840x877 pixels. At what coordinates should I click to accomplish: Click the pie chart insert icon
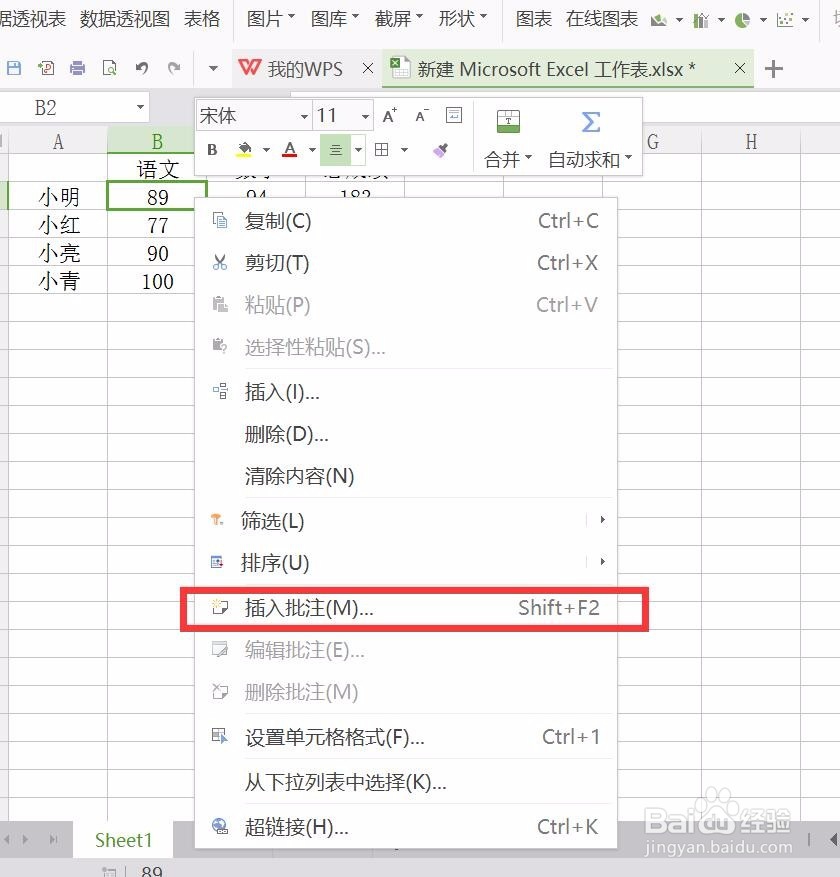[742, 18]
